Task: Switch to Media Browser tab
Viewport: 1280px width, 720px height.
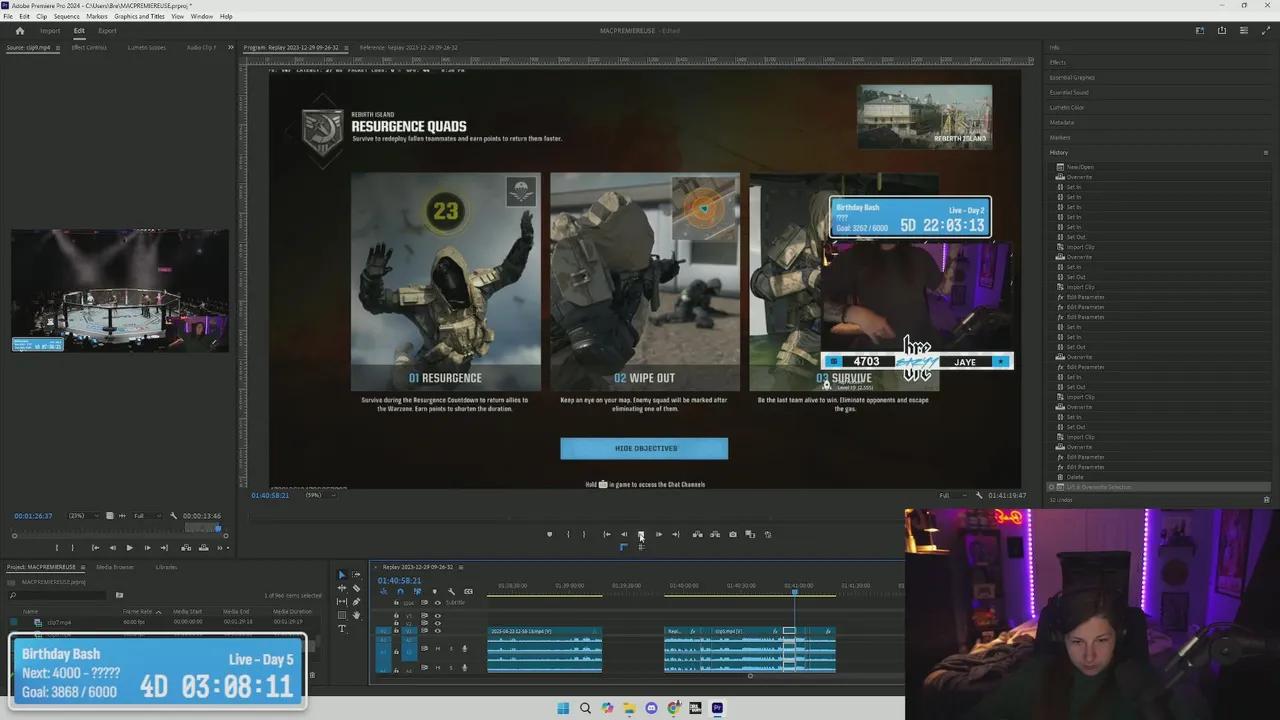Action: point(115,567)
